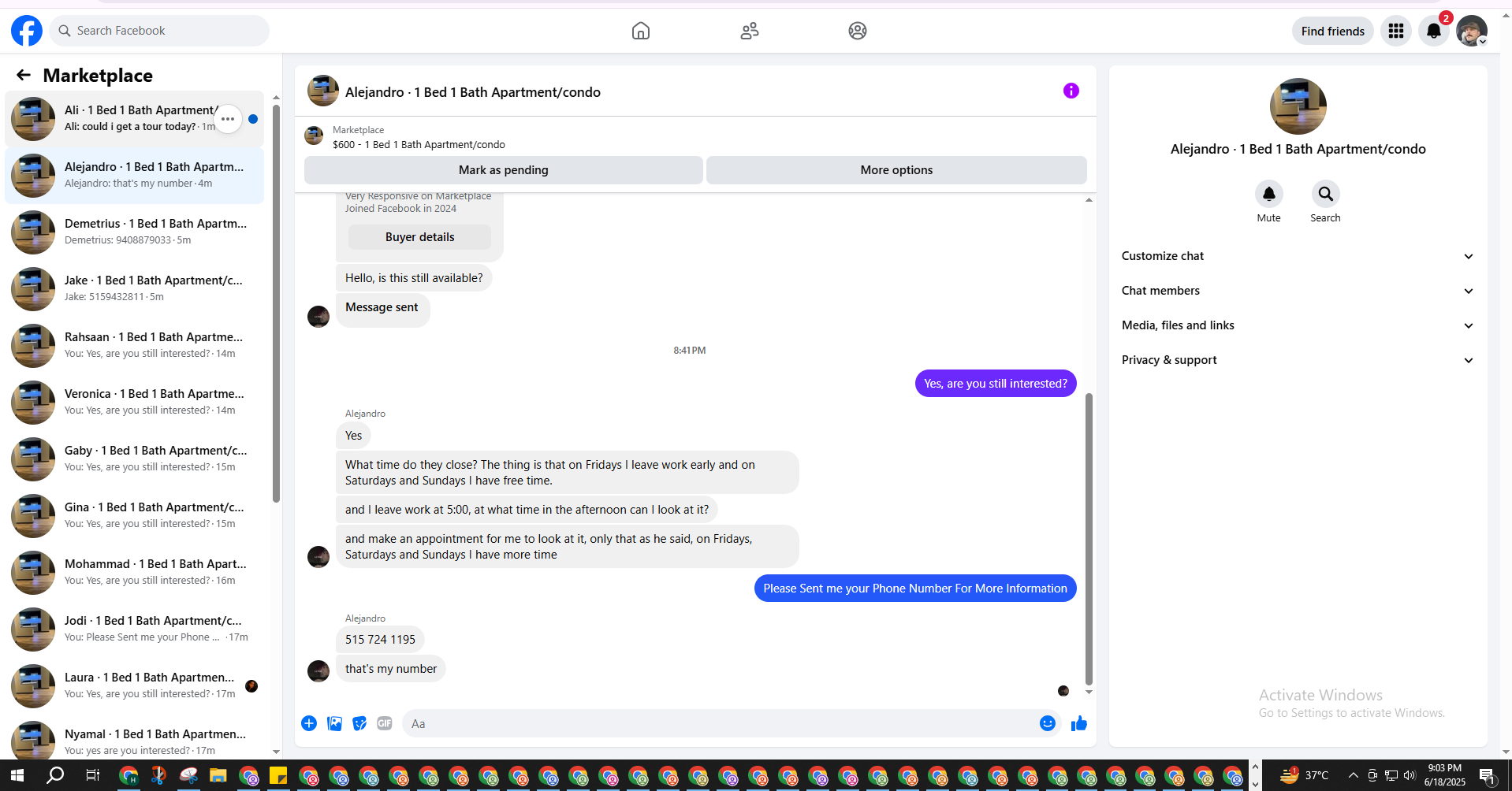The height and width of the screenshot is (791, 1512).
Task: Open the emoji picker
Action: (1048, 723)
